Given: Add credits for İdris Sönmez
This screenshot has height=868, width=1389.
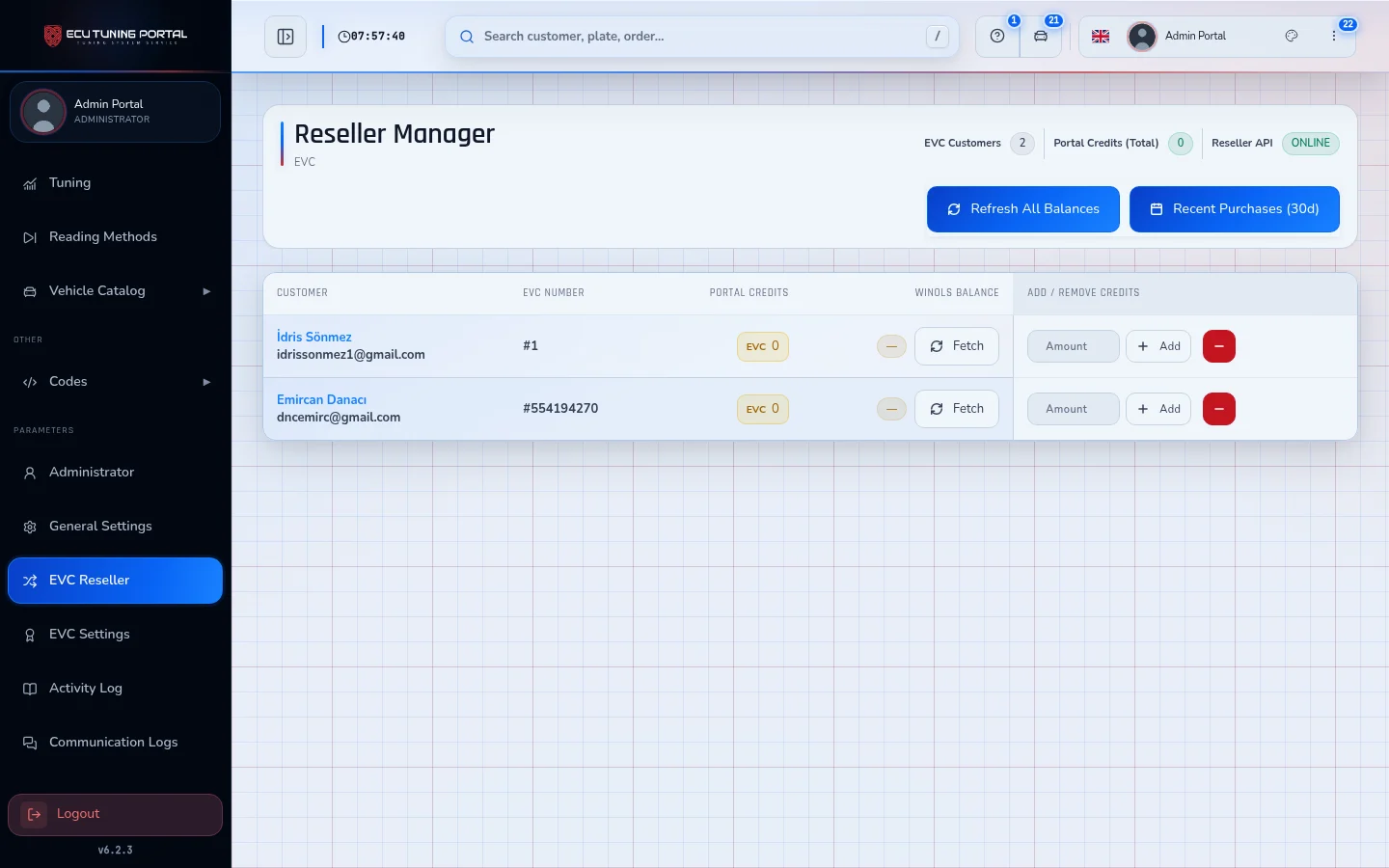Looking at the screenshot, I should tap(1158, 346).
